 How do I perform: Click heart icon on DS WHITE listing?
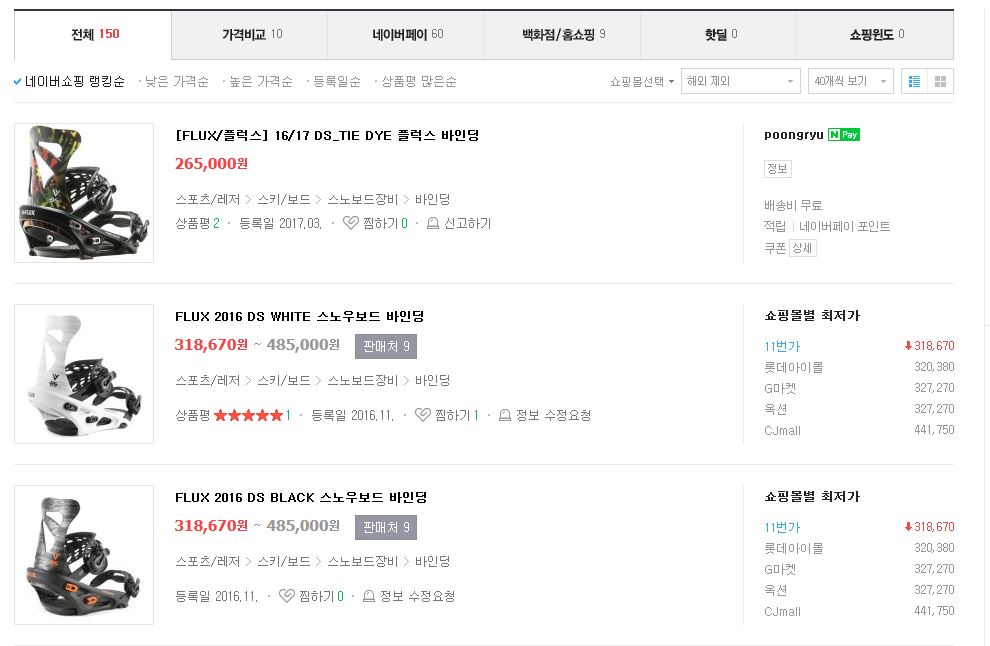coord(422,415)
